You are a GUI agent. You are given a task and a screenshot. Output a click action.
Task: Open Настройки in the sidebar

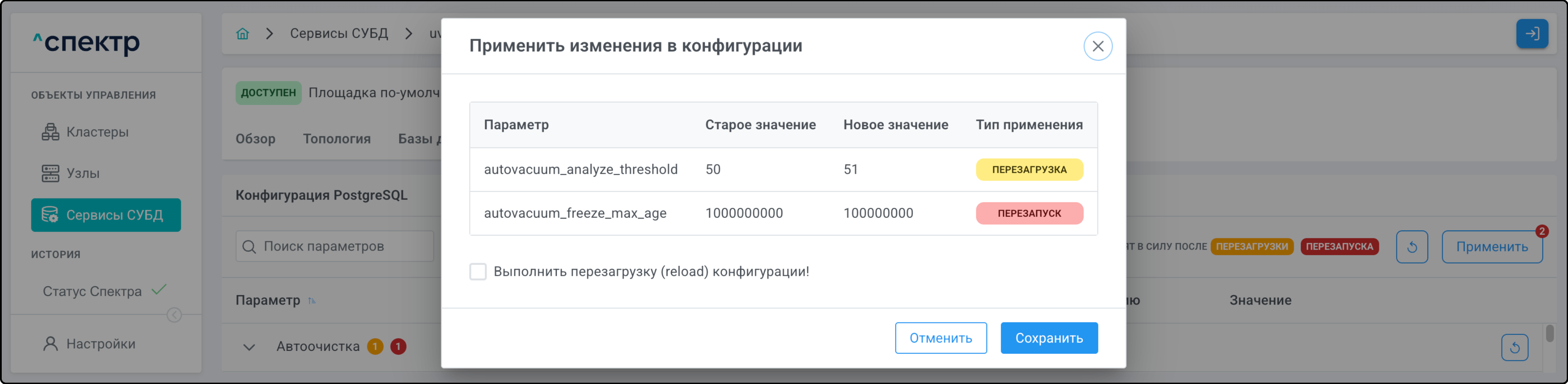pyautogui.click(x=100, y=344)
